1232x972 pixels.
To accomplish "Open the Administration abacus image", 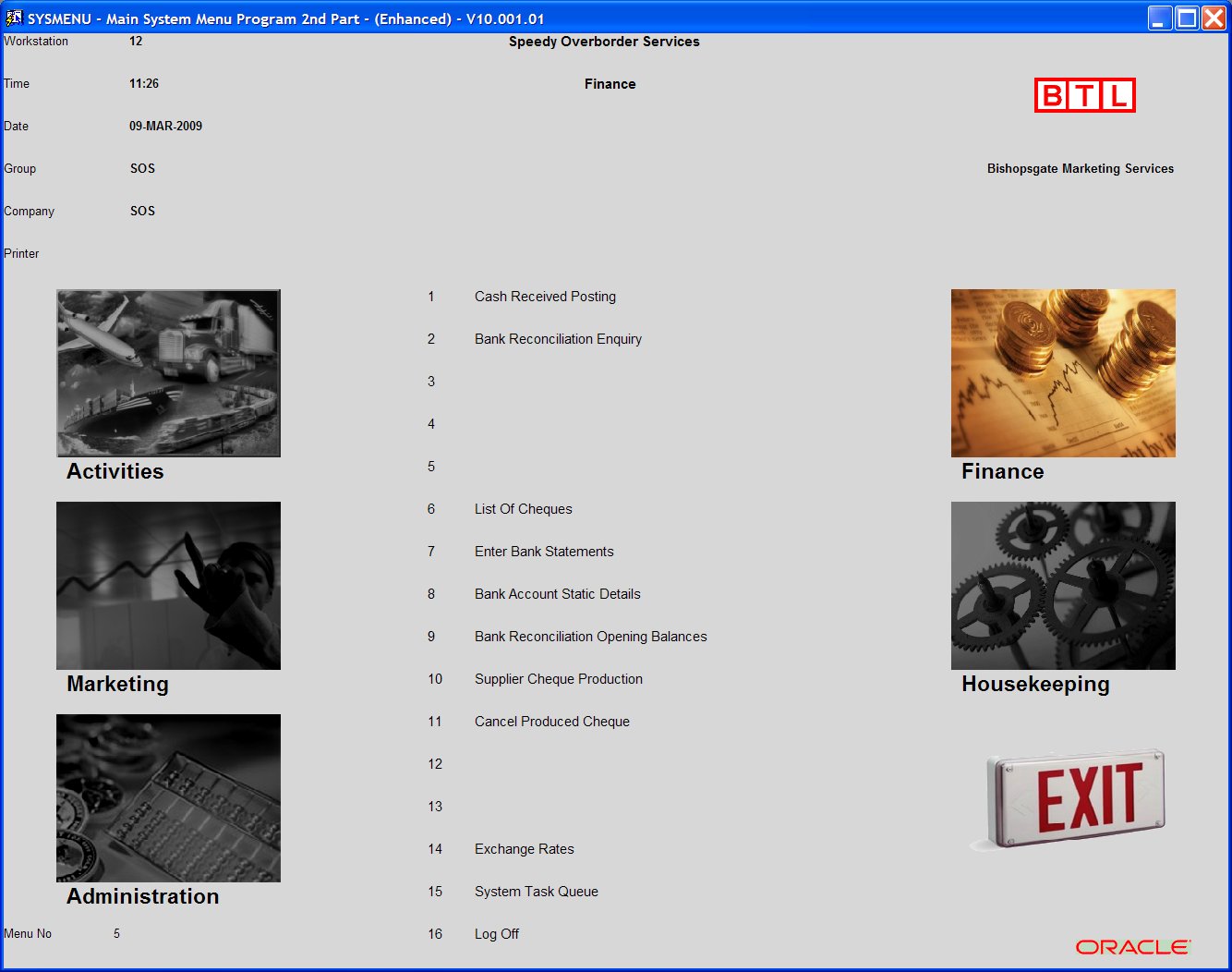I will tap(168, 798).
